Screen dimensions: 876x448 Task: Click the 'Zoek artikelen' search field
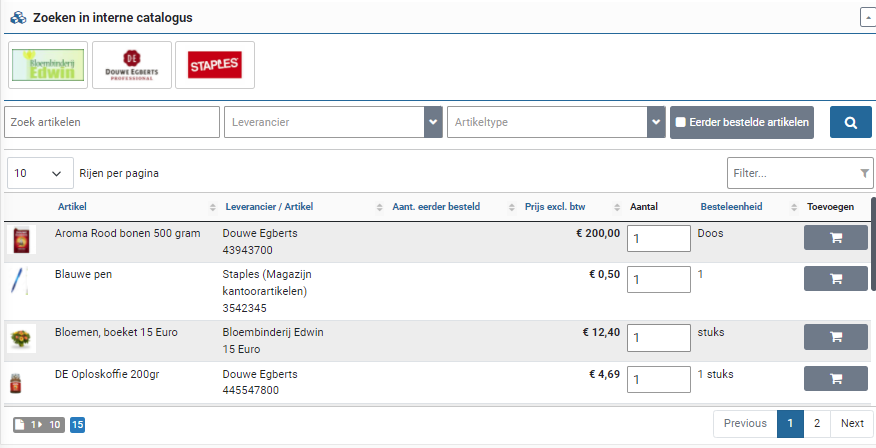112,122
